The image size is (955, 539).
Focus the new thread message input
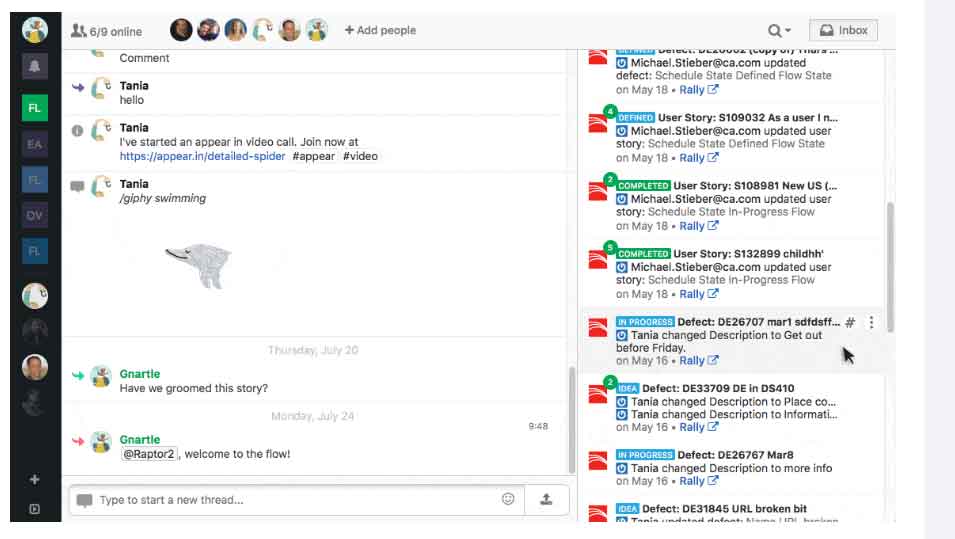(x=290, y=499)
